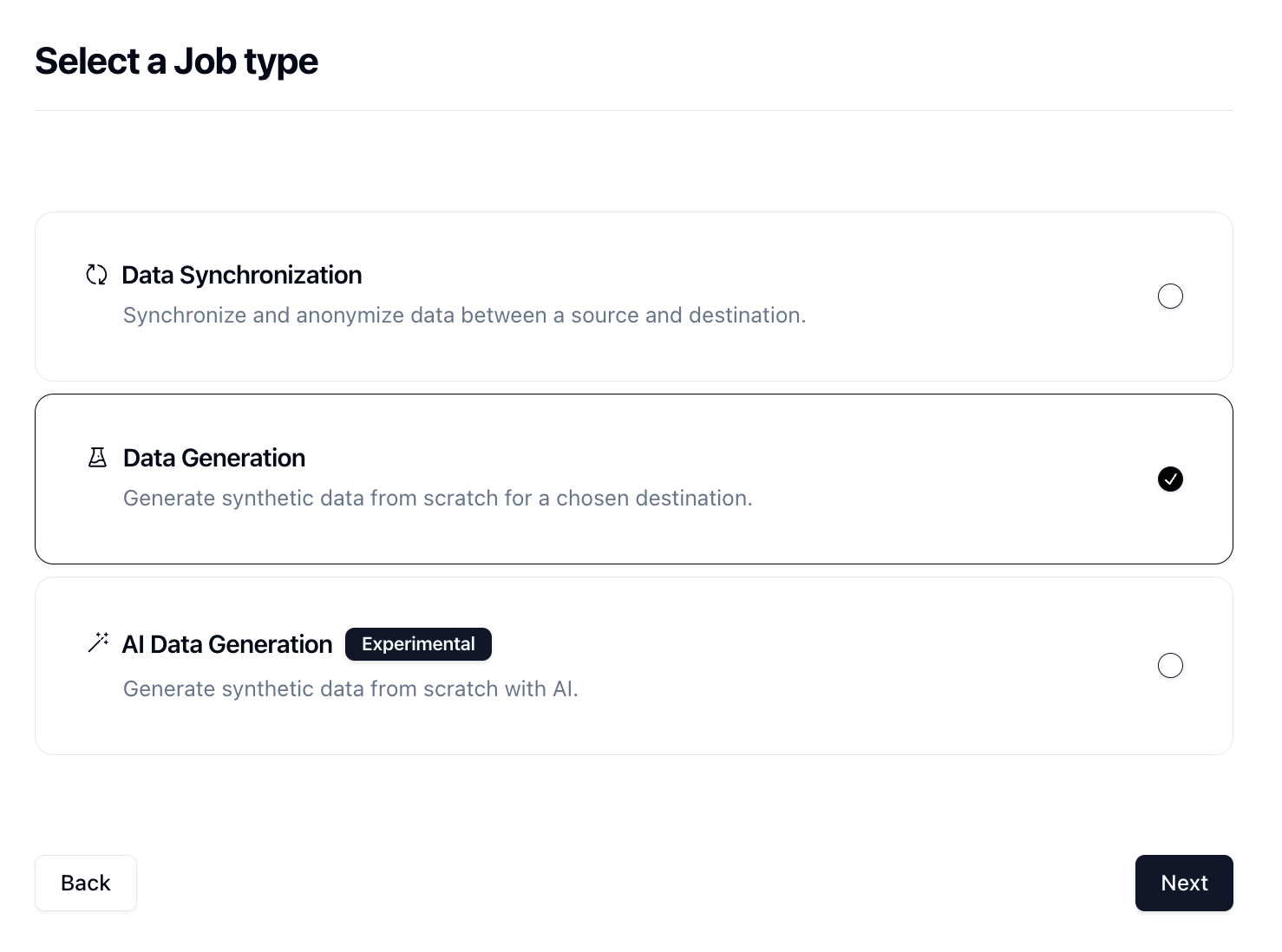The width and height of the screenshot is (1282, 952).
Task: Click the 'Synchronize and anonymize data' description
Action: 464,315
